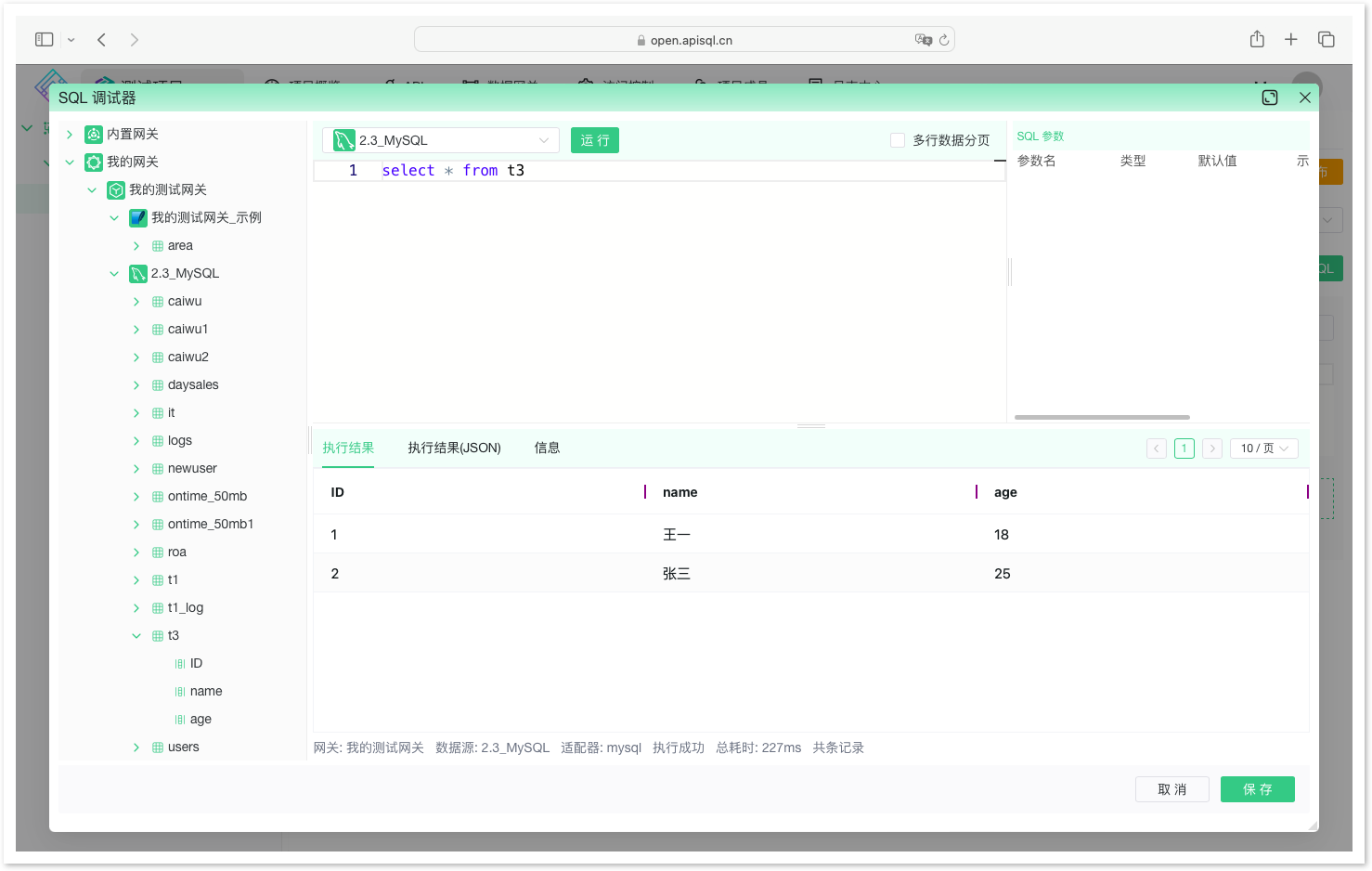The width and height of the screenshot is (1372, 871).
Task: Click the Safari sidebar toggle icon
Action: [45, 39]
